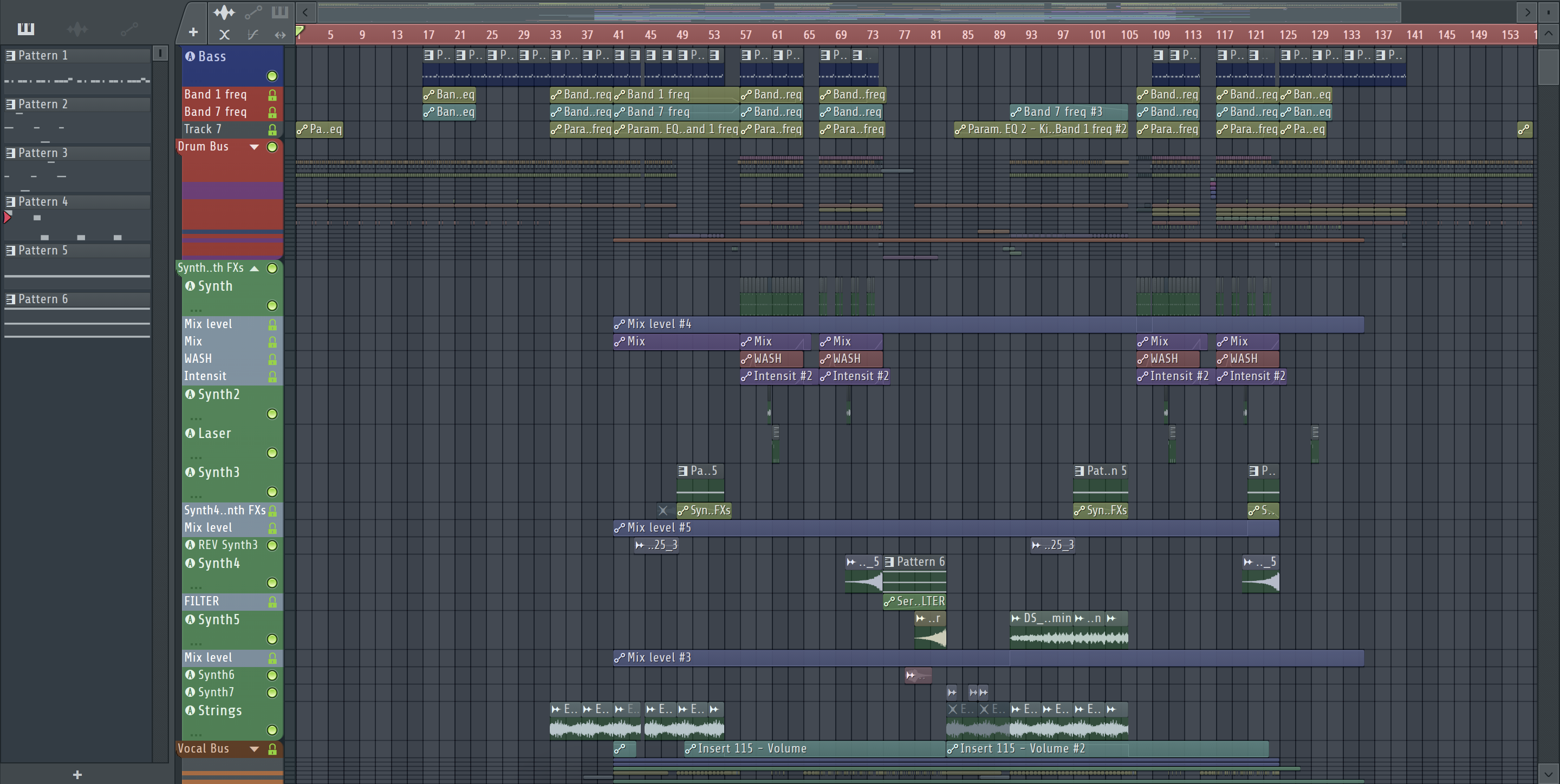Click the lock icon on WASH track

point(272,359)
